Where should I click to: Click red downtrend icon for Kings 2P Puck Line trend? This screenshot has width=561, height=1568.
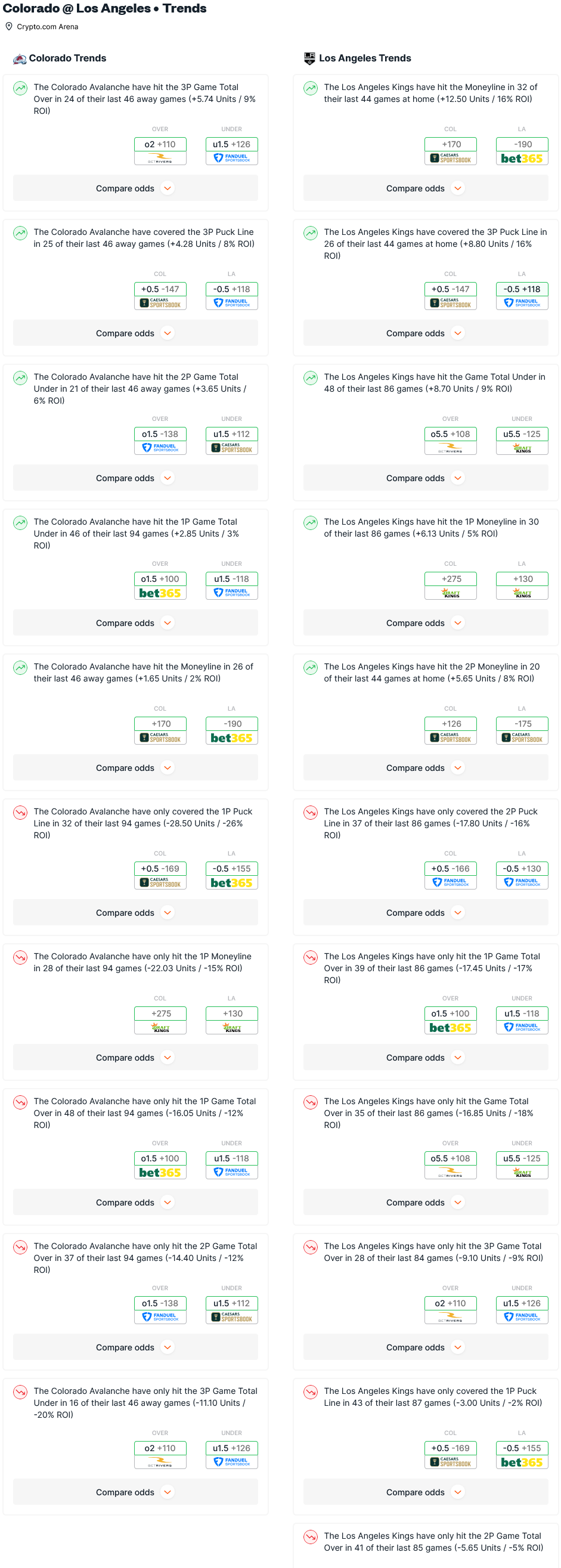tap(311, 813)
